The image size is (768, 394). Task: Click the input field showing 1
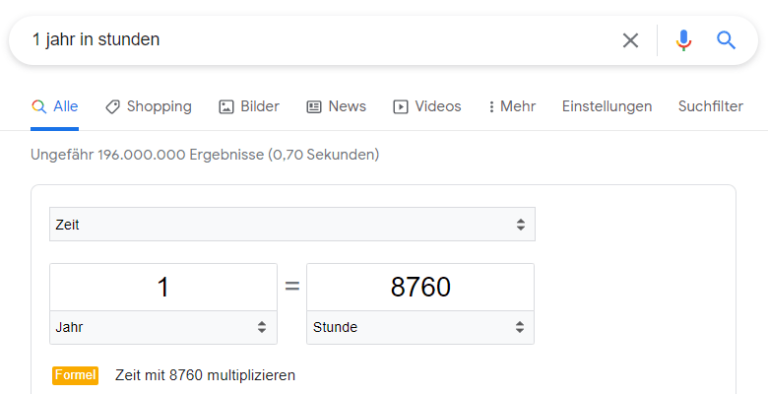163,287
